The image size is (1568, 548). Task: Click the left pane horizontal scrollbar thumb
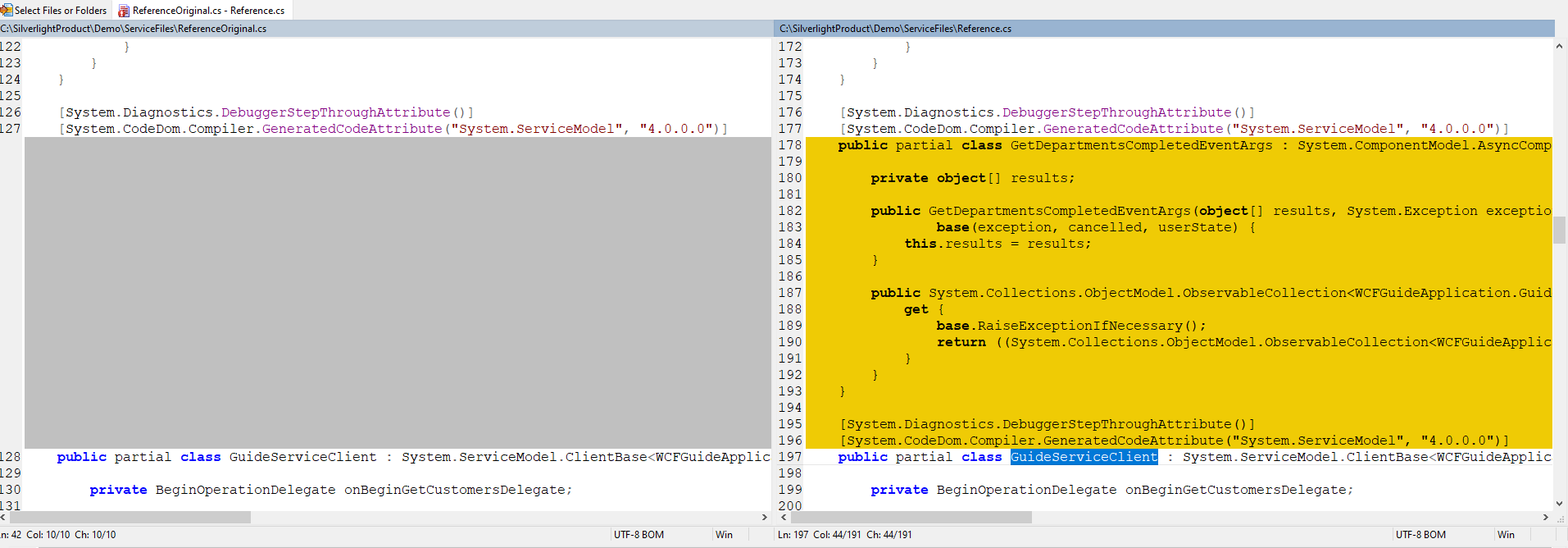(x=131, y=518)
